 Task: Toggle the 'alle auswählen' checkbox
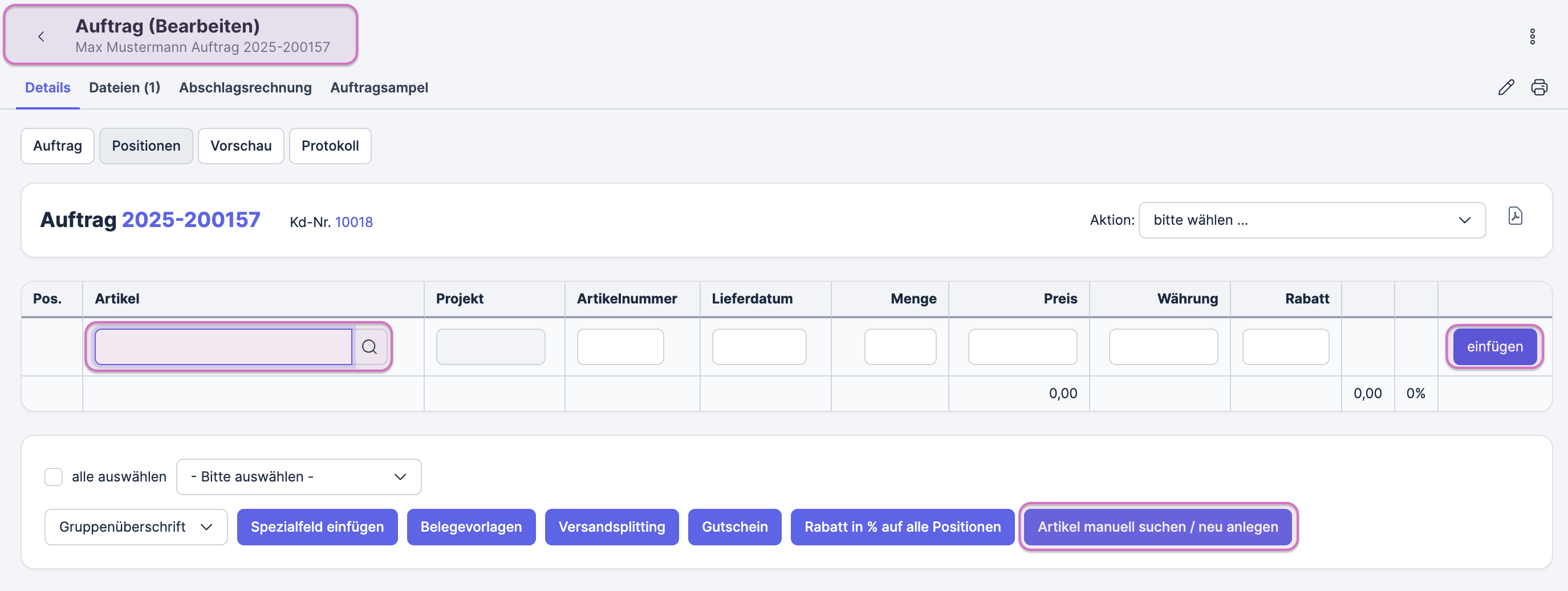pos(54,476)
